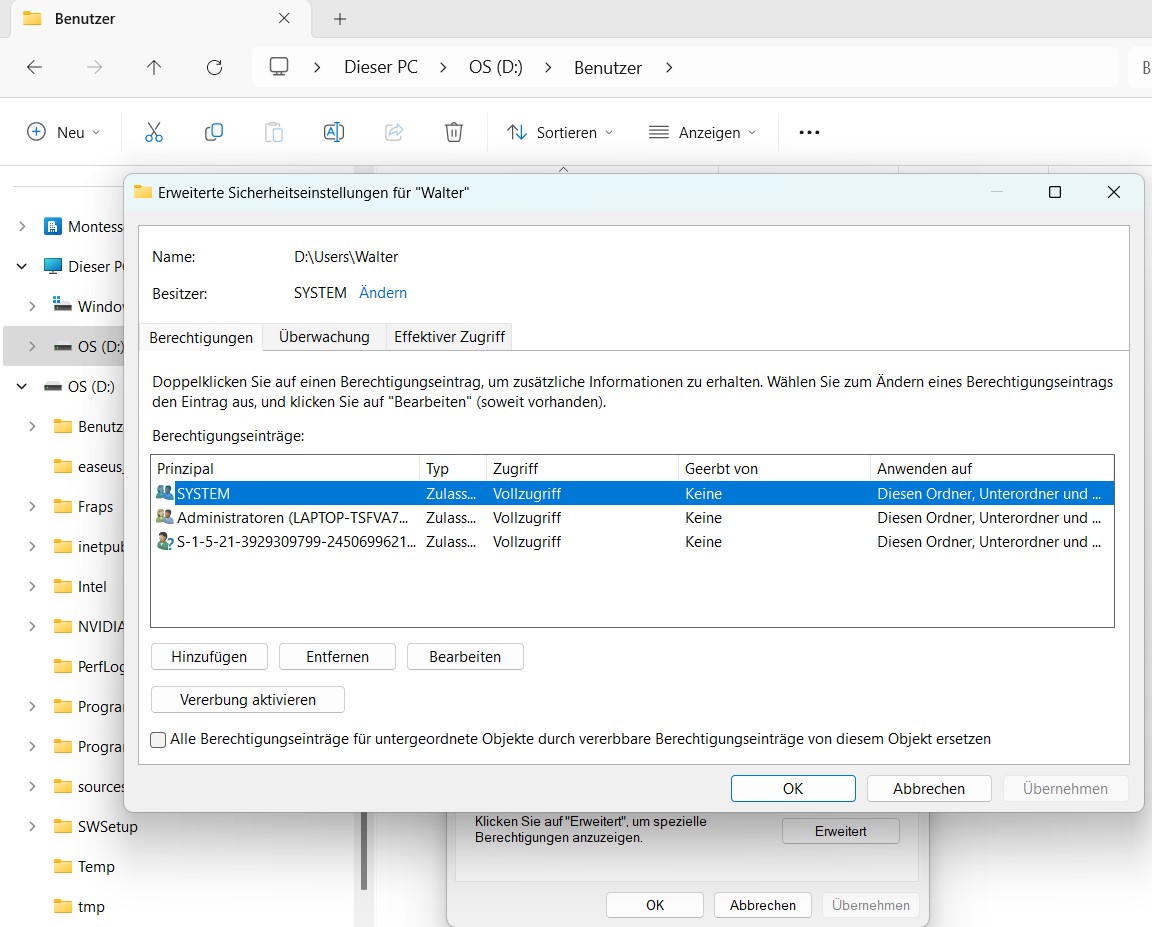This screenshot has width=1152, height=927.
Task: Click the Administratoren principal group icon
Action: pyautogui.click(x=165, y=517)
